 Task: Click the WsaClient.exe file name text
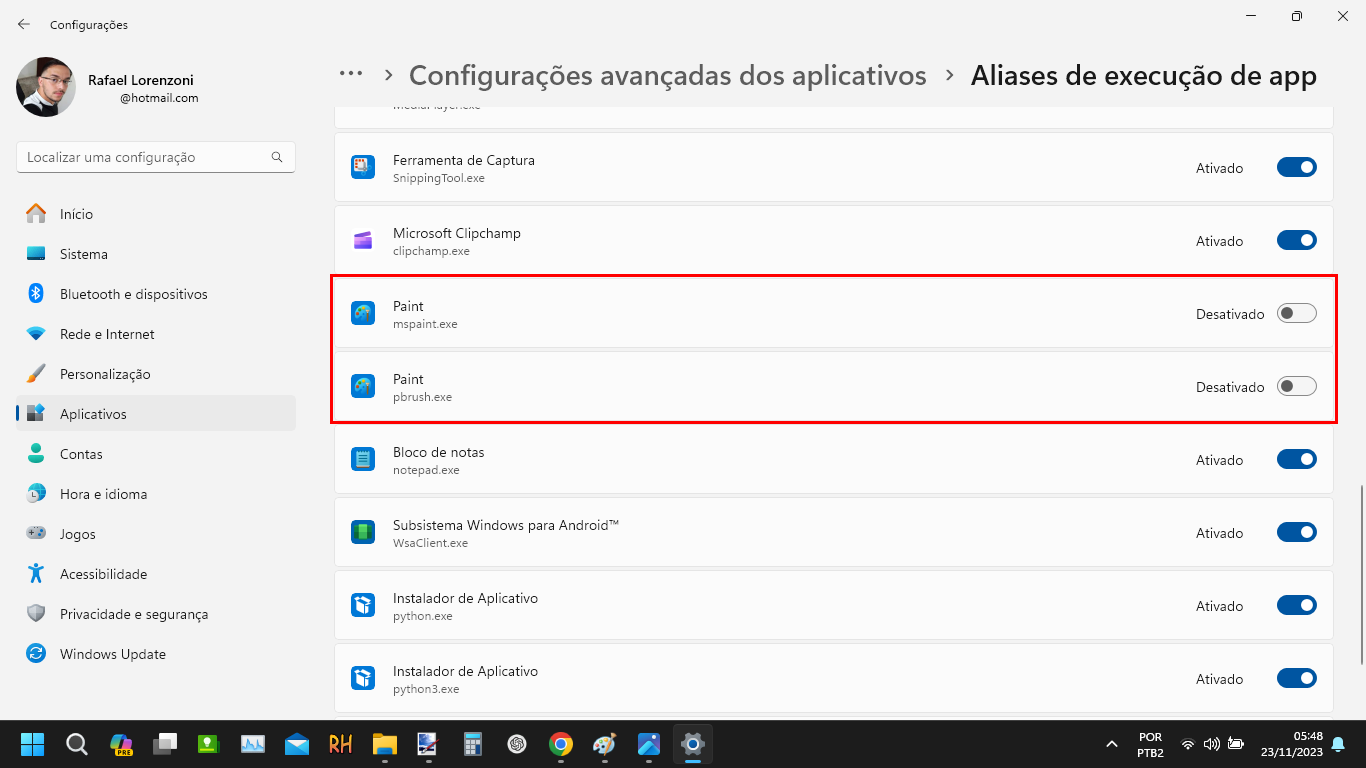tap(430, 543)
